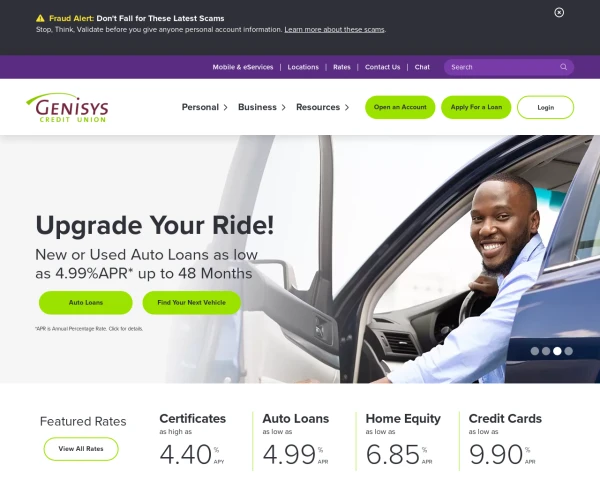
Task: Select the fourth carousel slide dot
Action: click(569, 351)
